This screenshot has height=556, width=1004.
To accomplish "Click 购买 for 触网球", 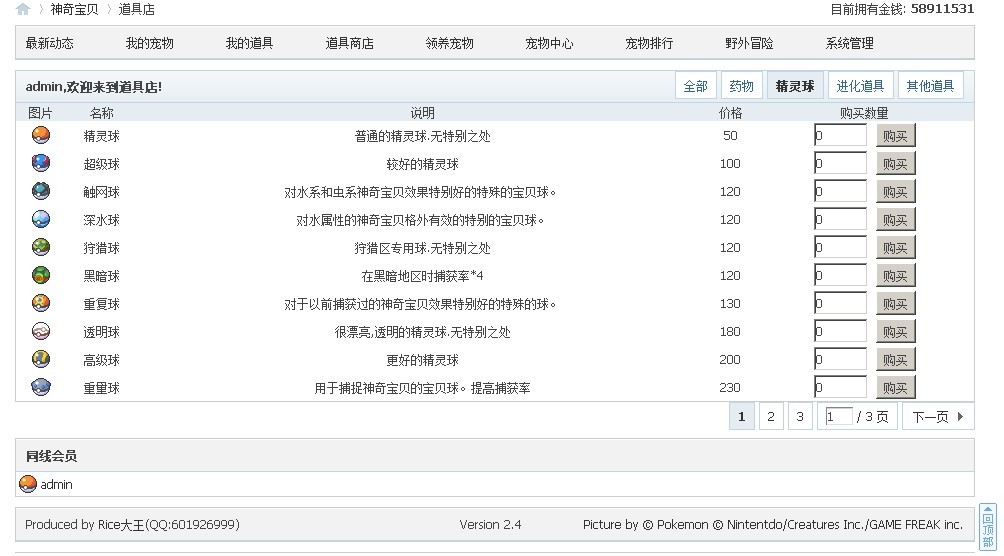I will point(895,192).
